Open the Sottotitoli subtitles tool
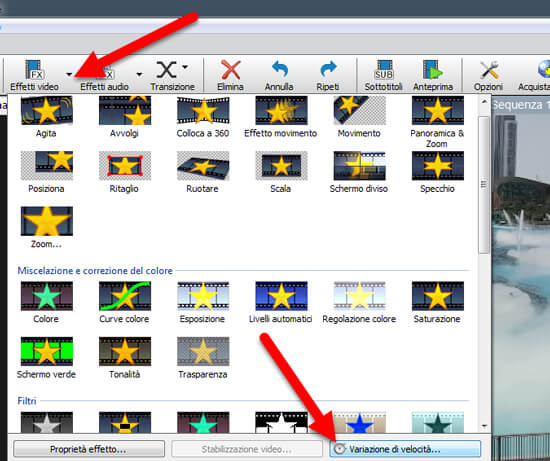The height and width of the screenshot is (461, 550). point(383,75)
